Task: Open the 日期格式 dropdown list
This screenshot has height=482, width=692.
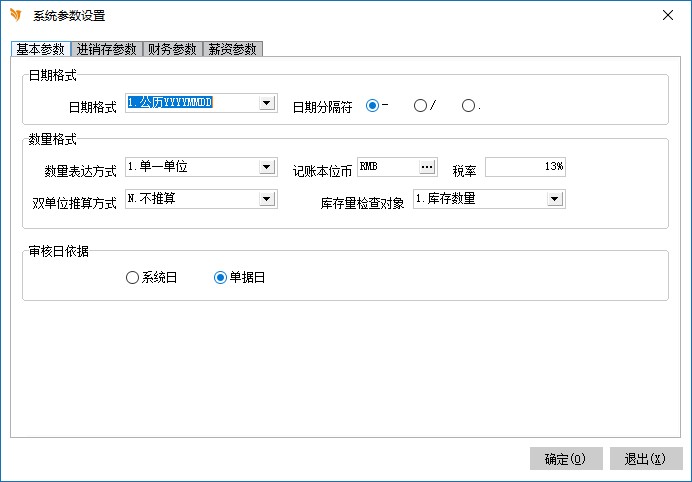Action: tap(266, 102)
